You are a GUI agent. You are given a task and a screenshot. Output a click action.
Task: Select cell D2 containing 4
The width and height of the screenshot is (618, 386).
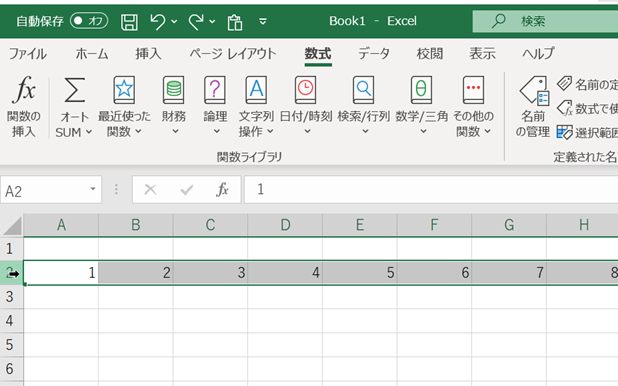click(285, 273)
